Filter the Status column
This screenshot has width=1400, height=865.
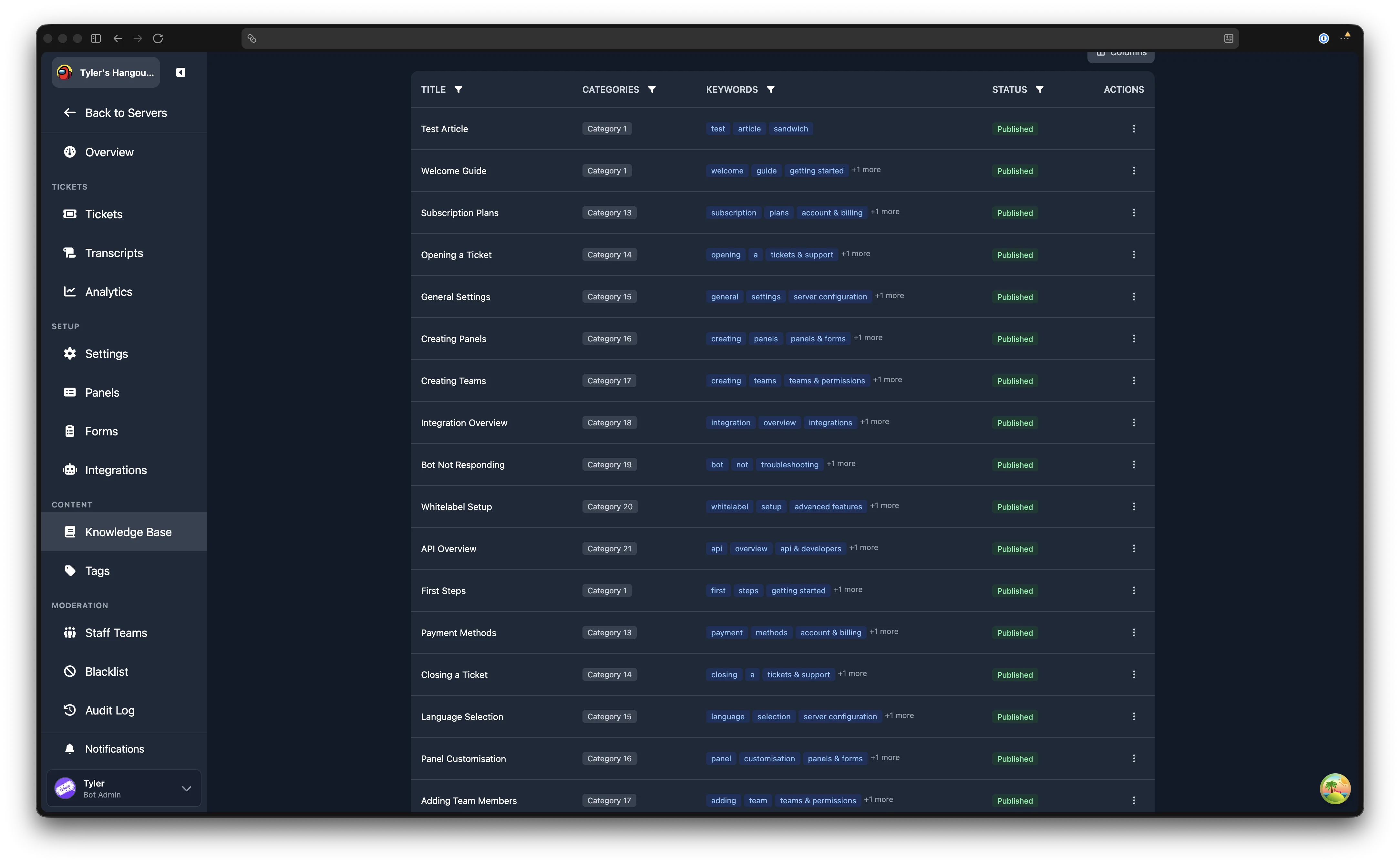(x=1040, y=90)
